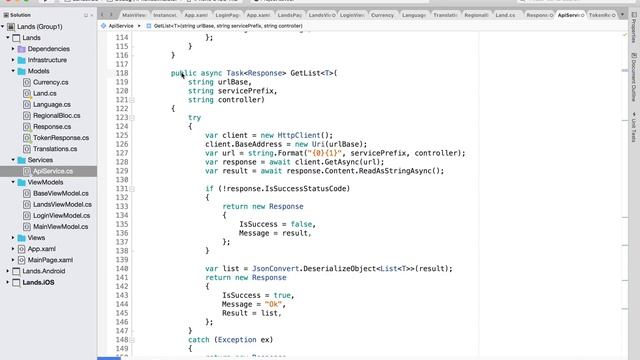Fold the if block at line 131
This screenshot has width=640, height=360.
[132, 189]
